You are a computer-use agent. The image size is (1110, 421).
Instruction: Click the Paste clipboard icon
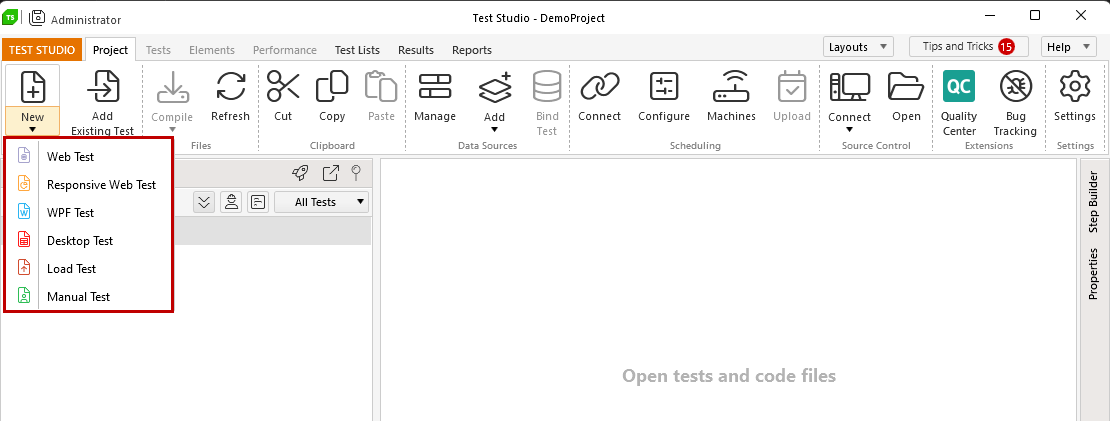[x=381, y=86]
